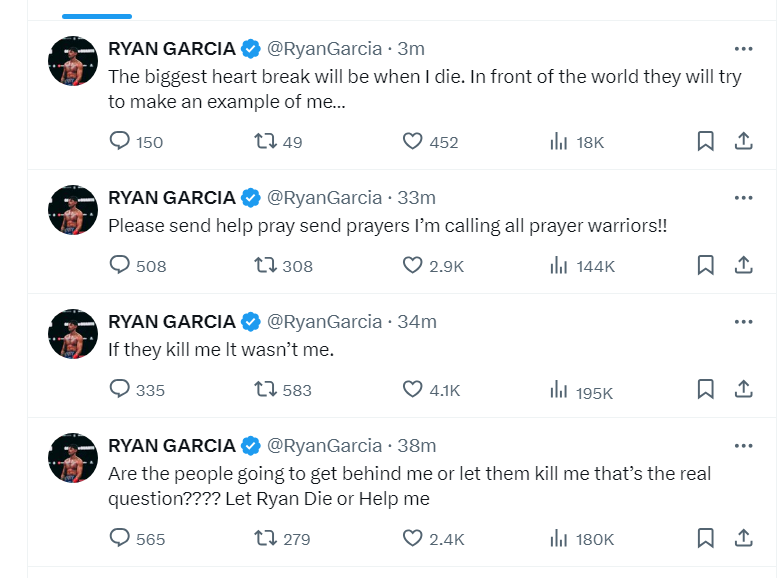Like the 'If they kill me' tweet

click(413, 389)
